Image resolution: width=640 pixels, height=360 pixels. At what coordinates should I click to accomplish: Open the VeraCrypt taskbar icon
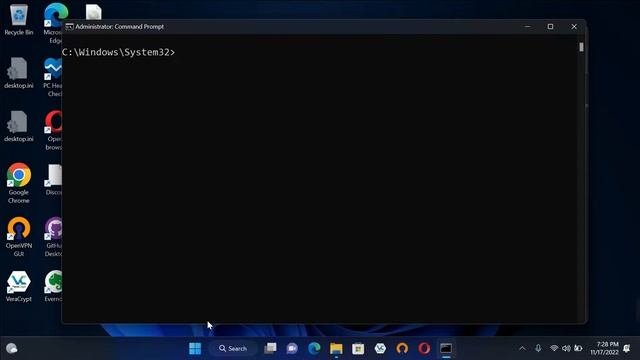pyautogui.click(x=380, y=348)
